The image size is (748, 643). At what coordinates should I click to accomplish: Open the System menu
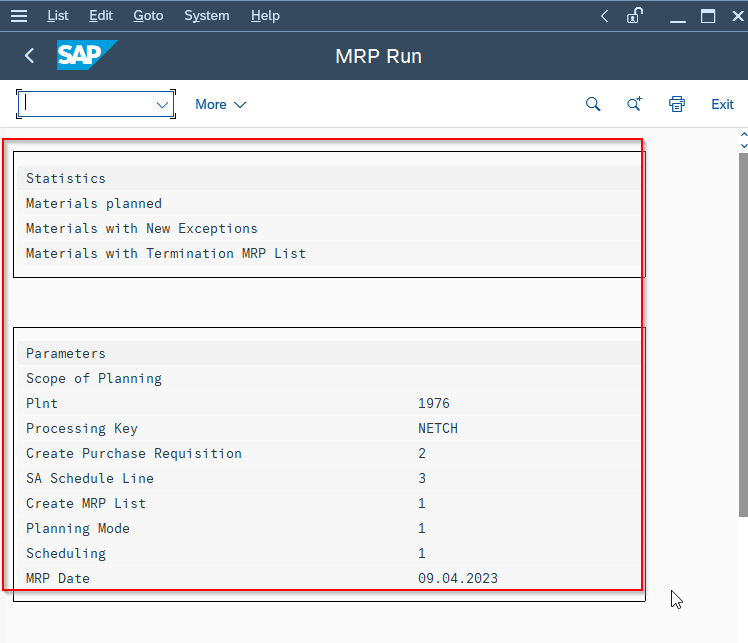[207, 16]
